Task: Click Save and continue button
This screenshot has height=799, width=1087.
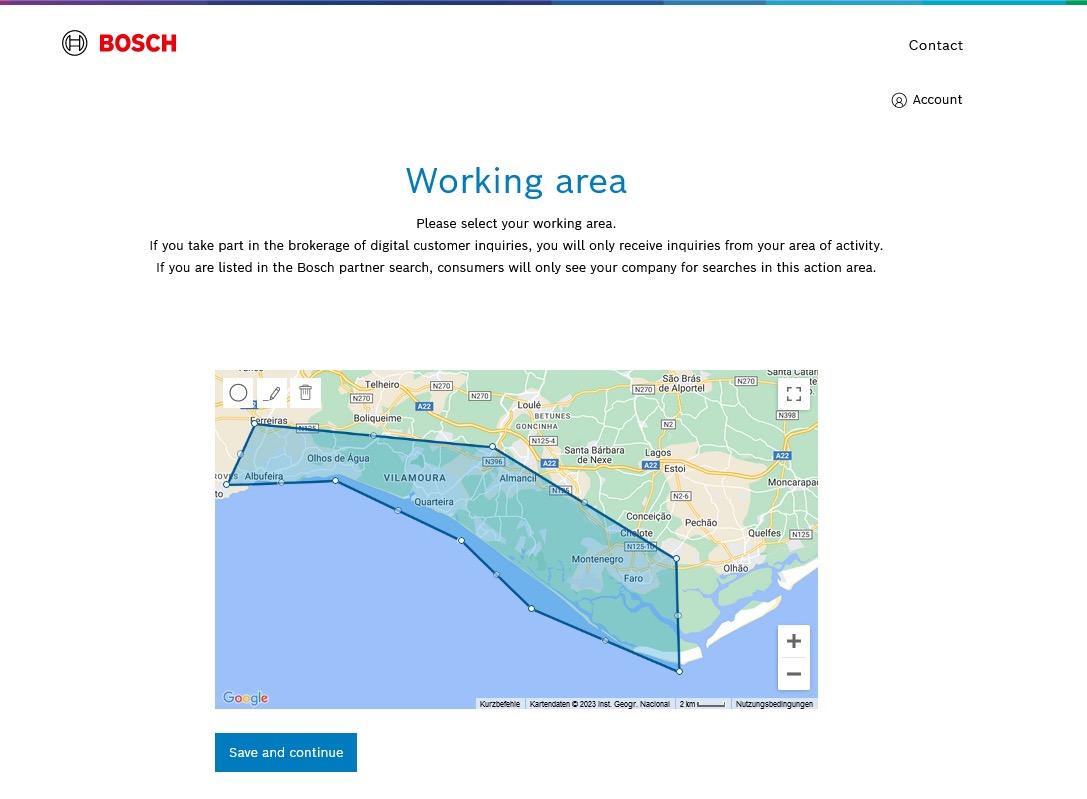Action: [286, 752]
